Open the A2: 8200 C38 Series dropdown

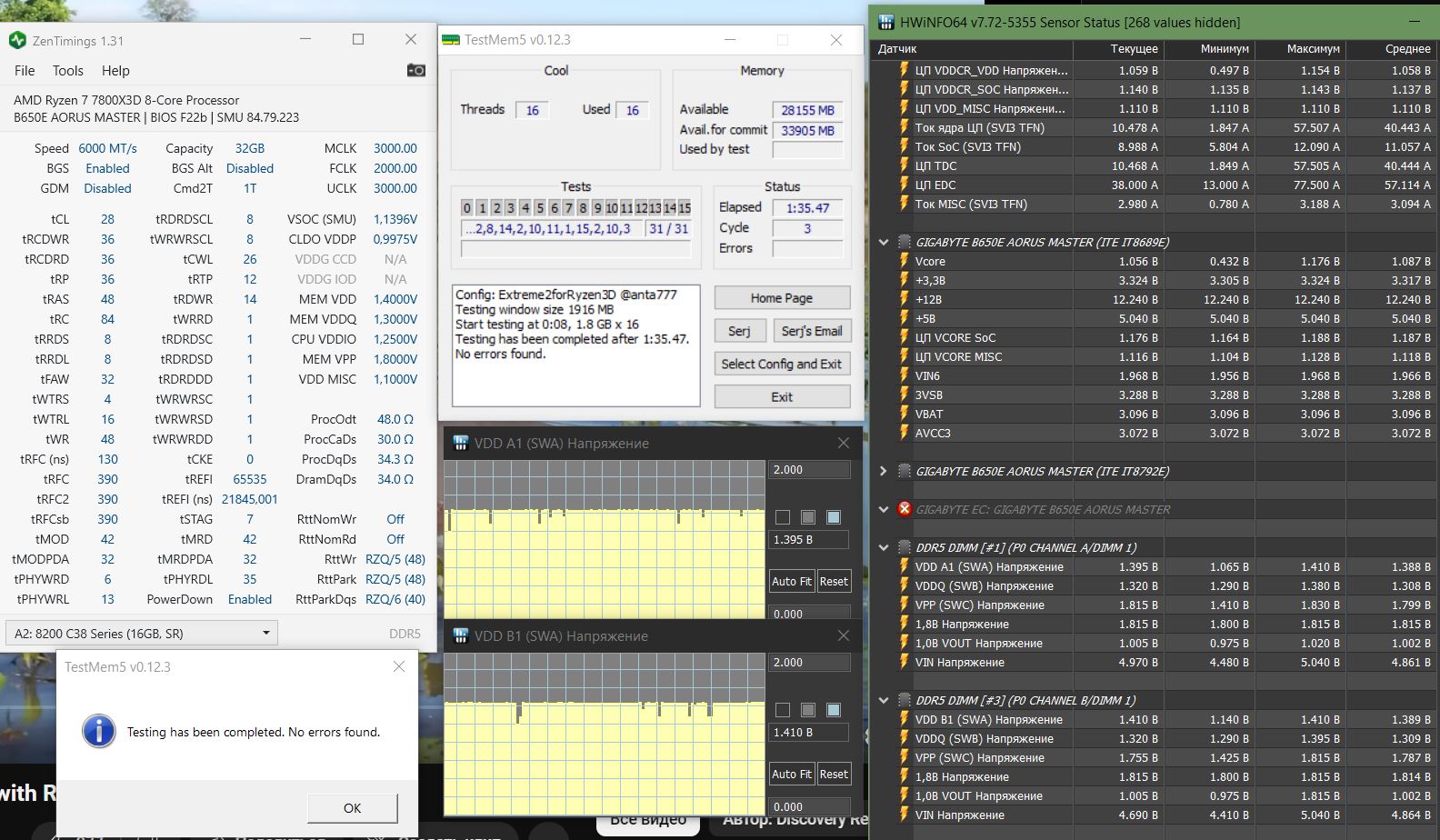141,633
